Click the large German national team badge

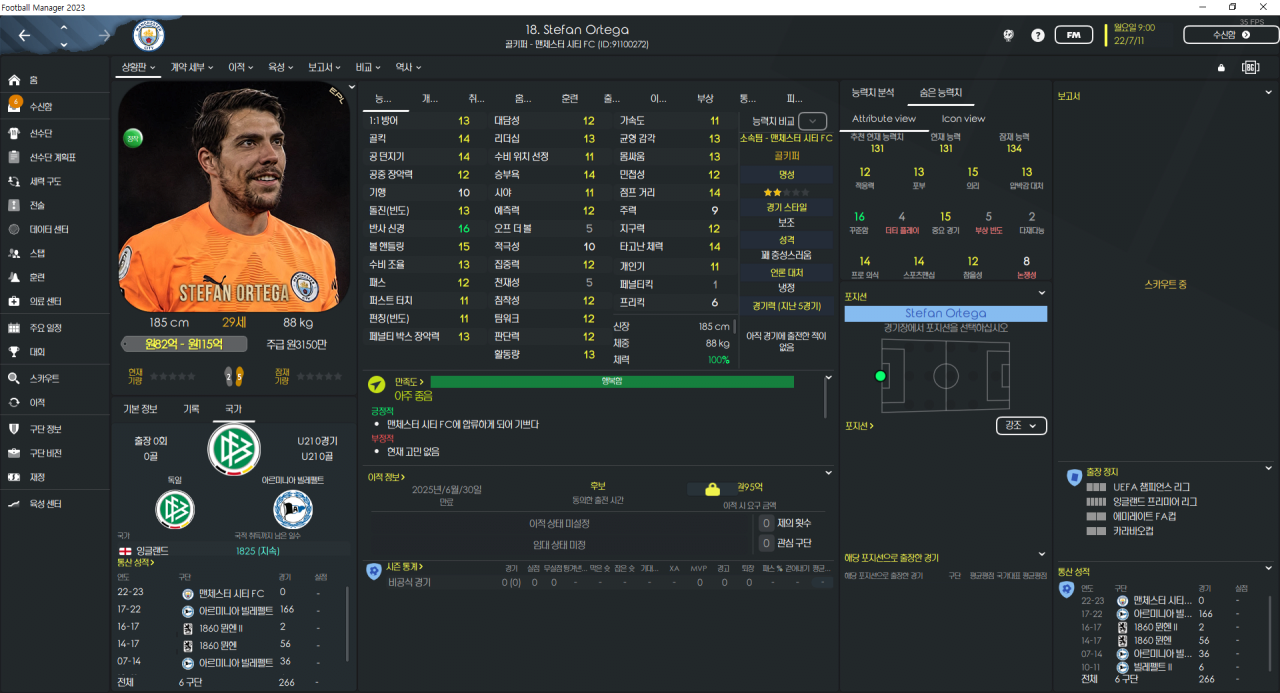click(234, 449)
